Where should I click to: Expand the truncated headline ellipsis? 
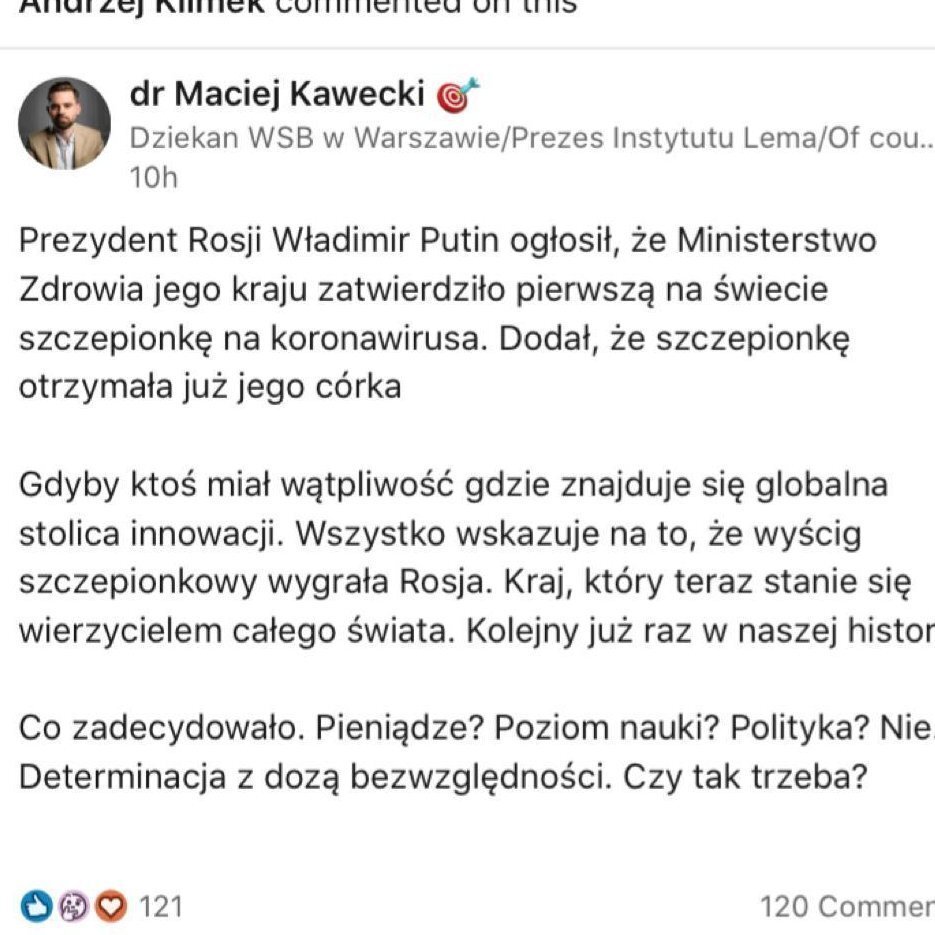(x=924, y=140)
